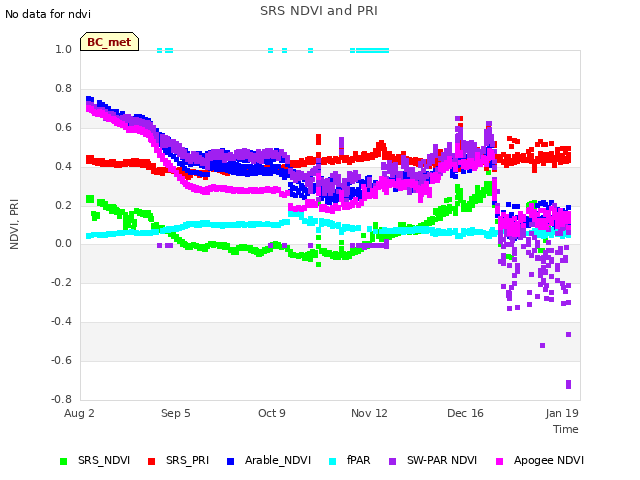640x480 pixels.
Task: Click the BC_met label box
Action: (109, 42)
